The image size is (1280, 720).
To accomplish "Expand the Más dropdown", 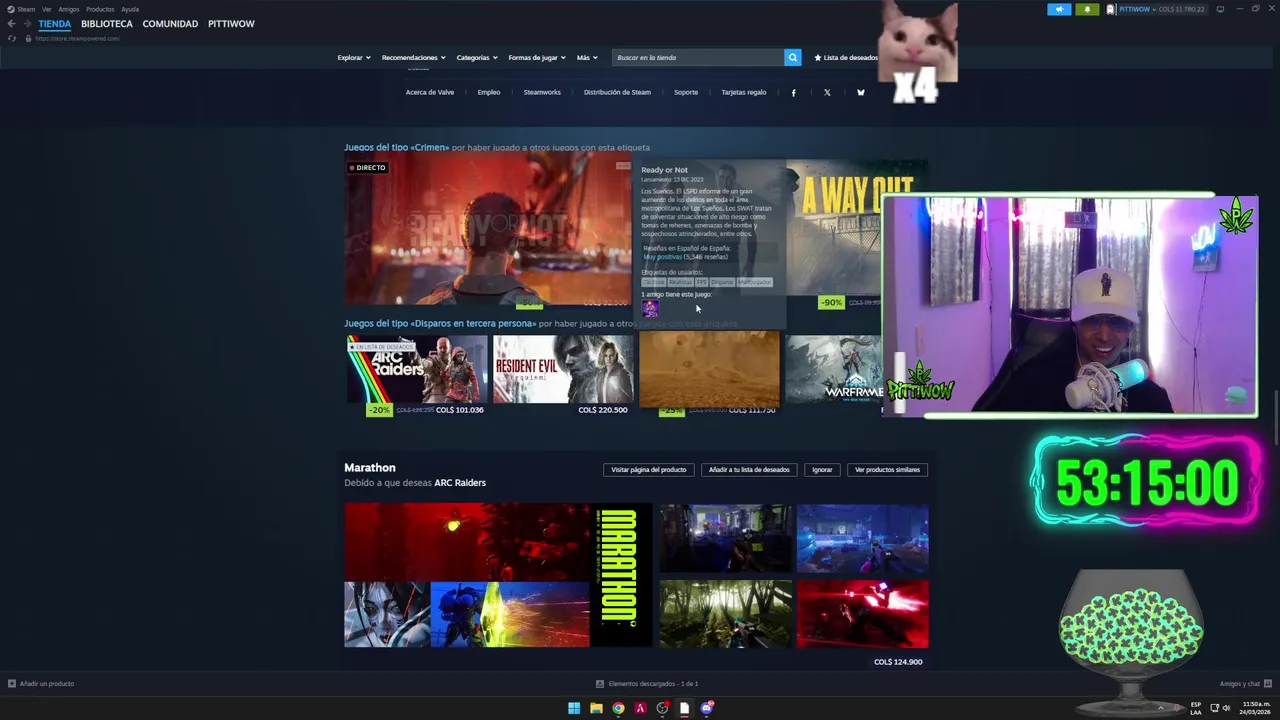I will coord(587,57).
